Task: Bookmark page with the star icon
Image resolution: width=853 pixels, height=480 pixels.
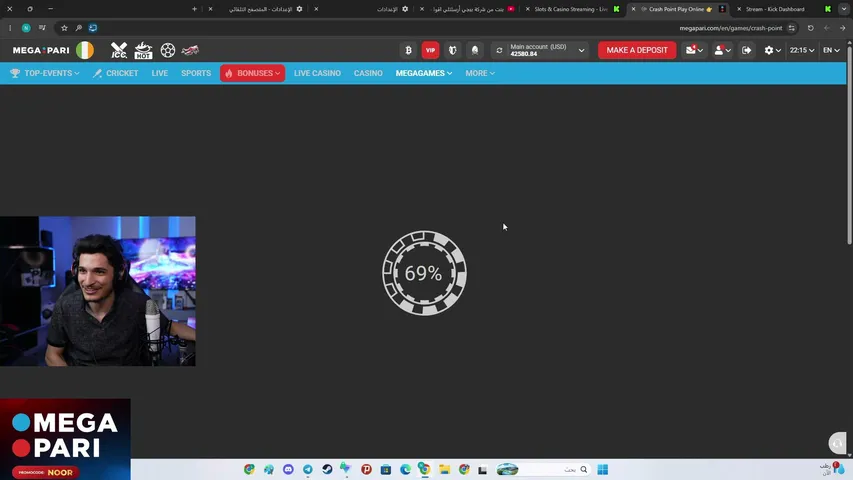Action: pos(64,28)
